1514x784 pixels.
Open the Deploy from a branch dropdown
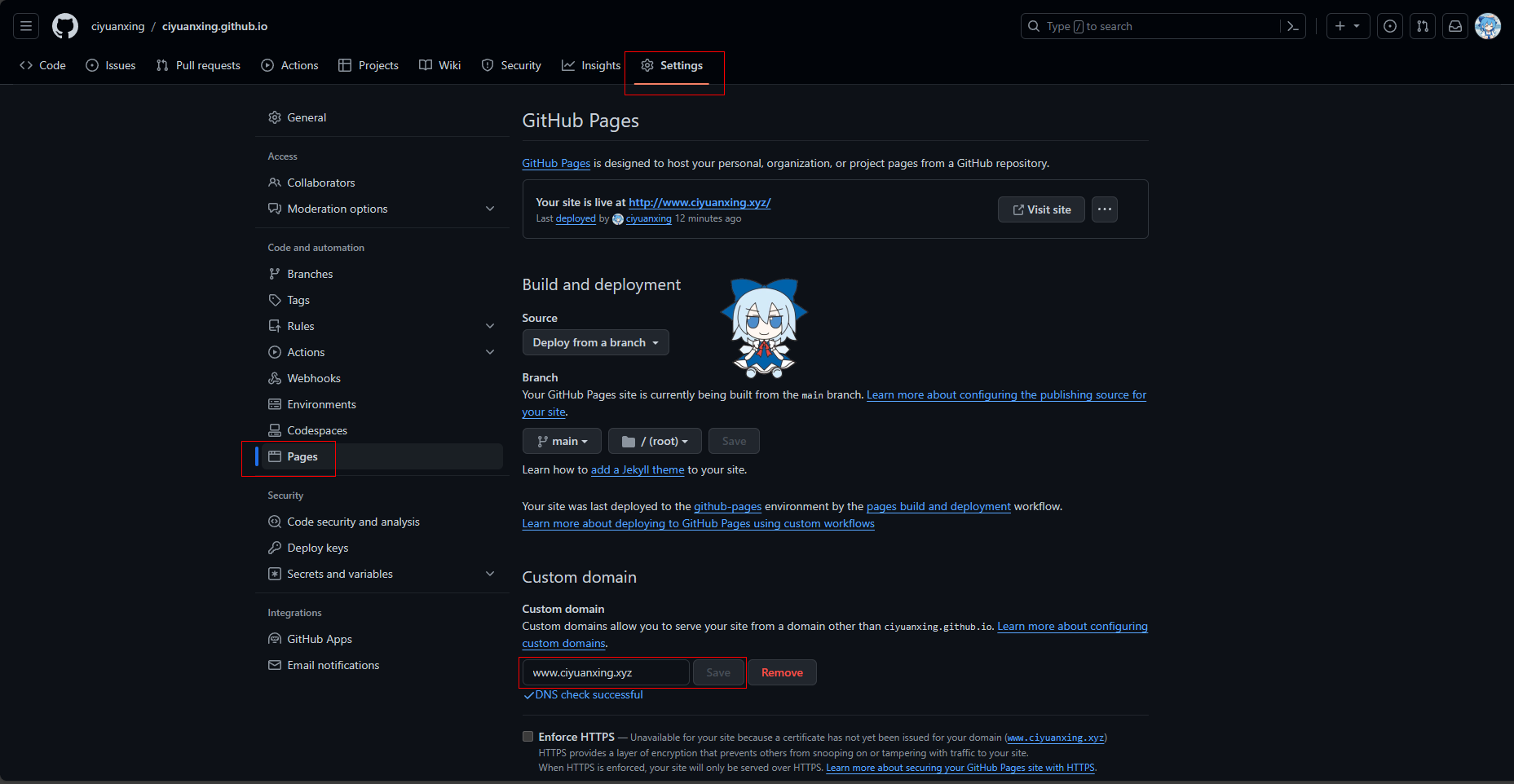[x=595, y=342]
